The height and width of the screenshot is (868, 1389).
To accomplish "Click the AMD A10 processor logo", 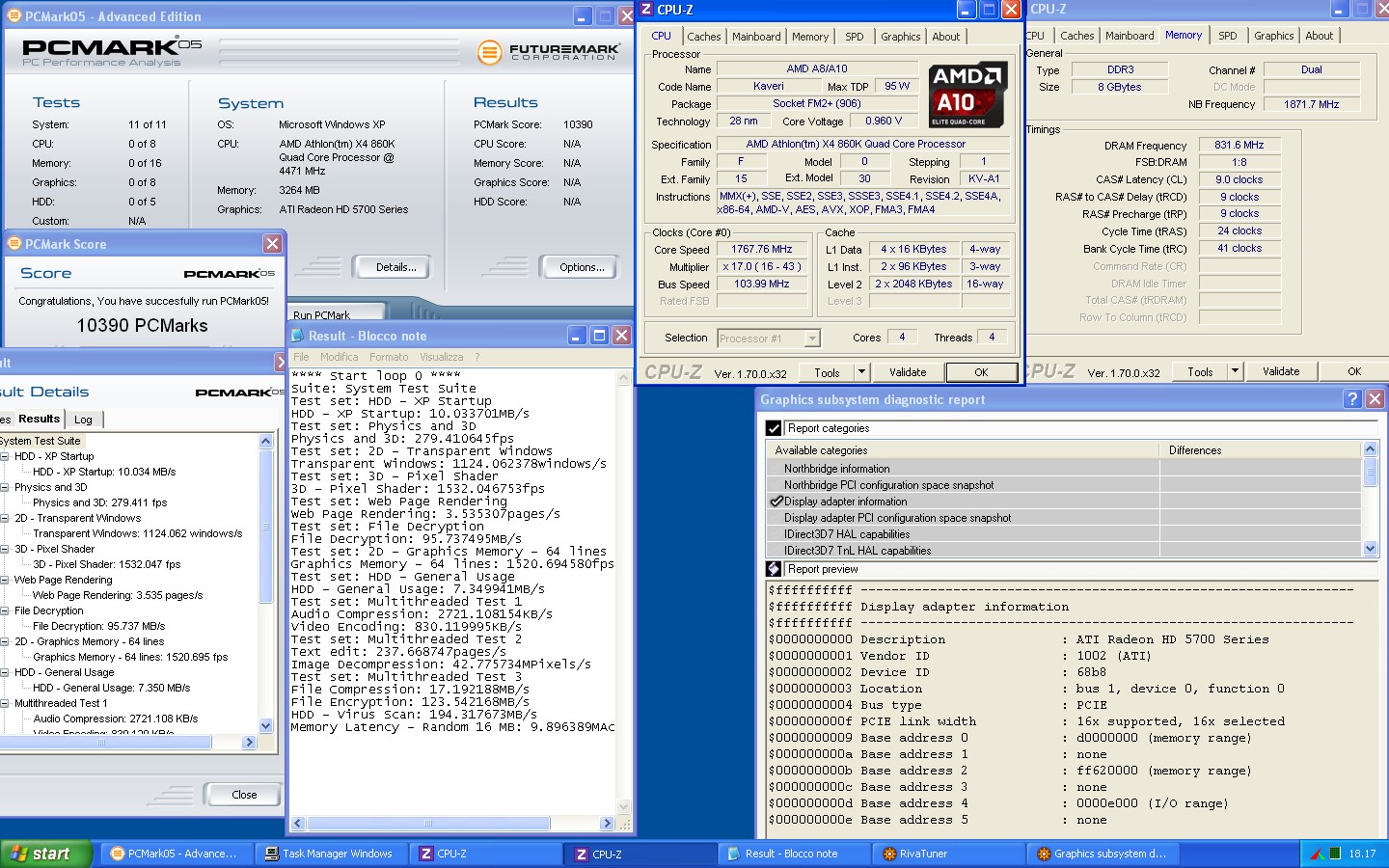I will [967, 95].
